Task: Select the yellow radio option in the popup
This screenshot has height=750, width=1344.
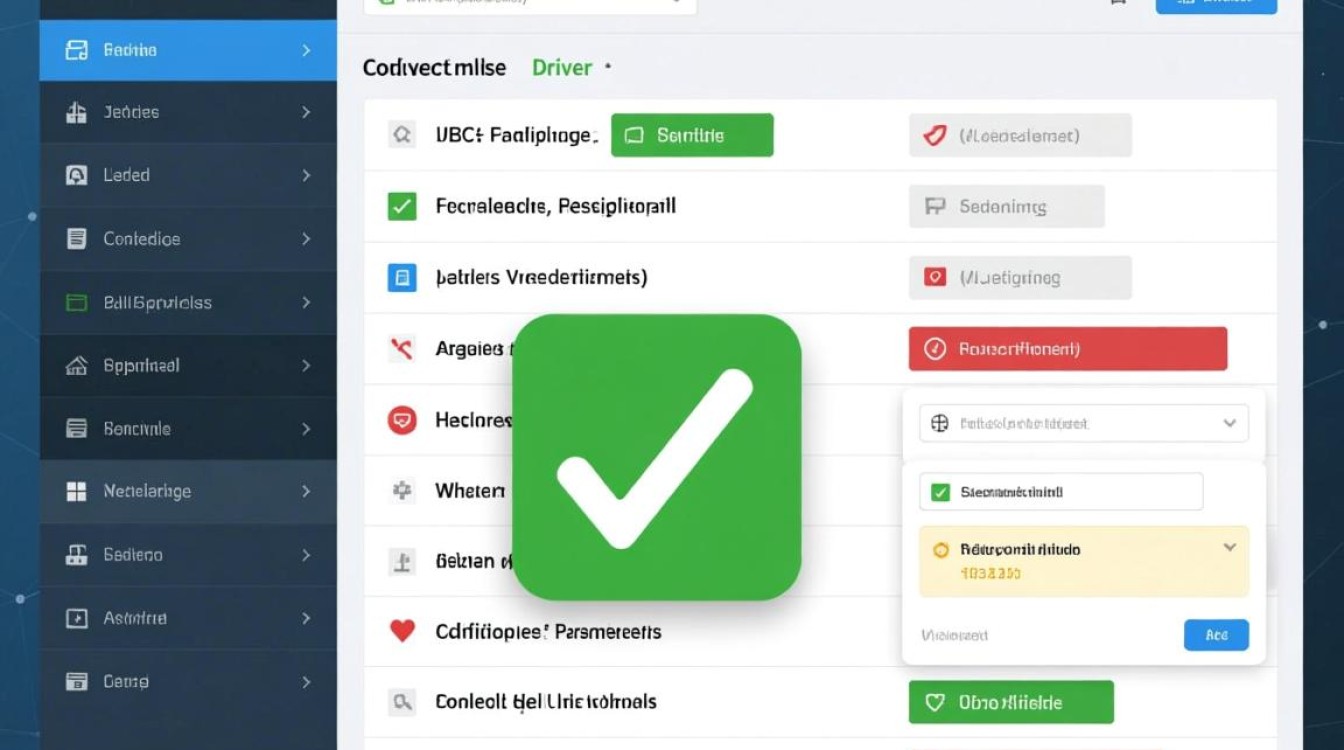Action: coord(940,550)
